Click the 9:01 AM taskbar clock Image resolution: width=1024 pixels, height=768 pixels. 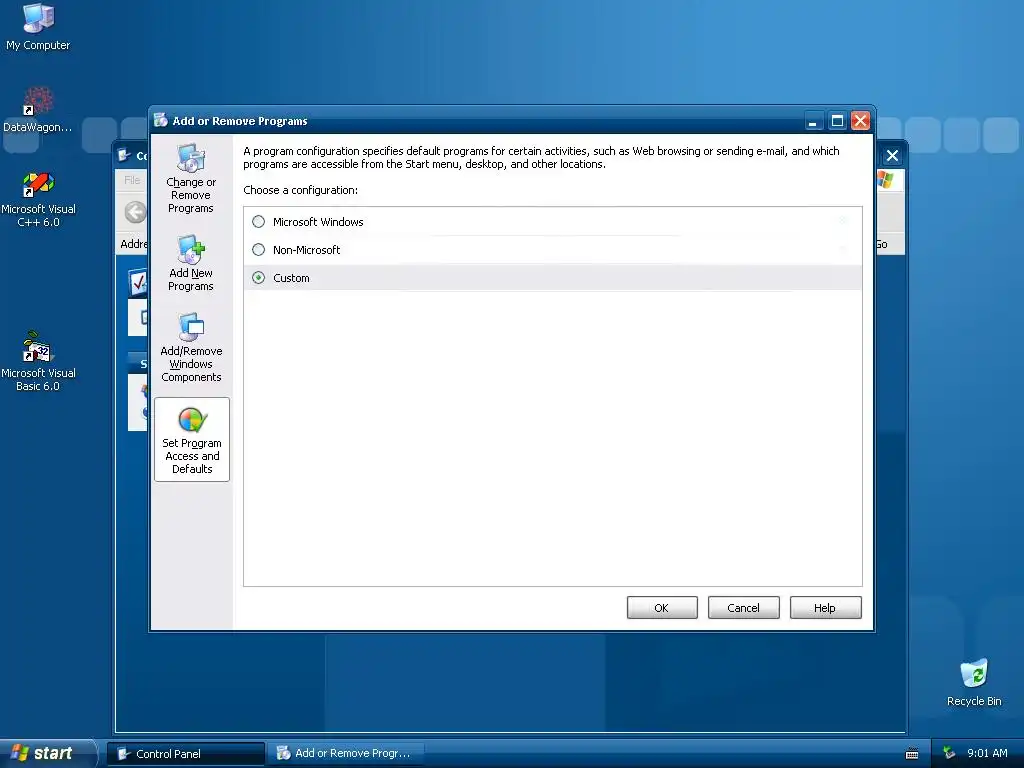pyautogui.click(x=987, y=753)
